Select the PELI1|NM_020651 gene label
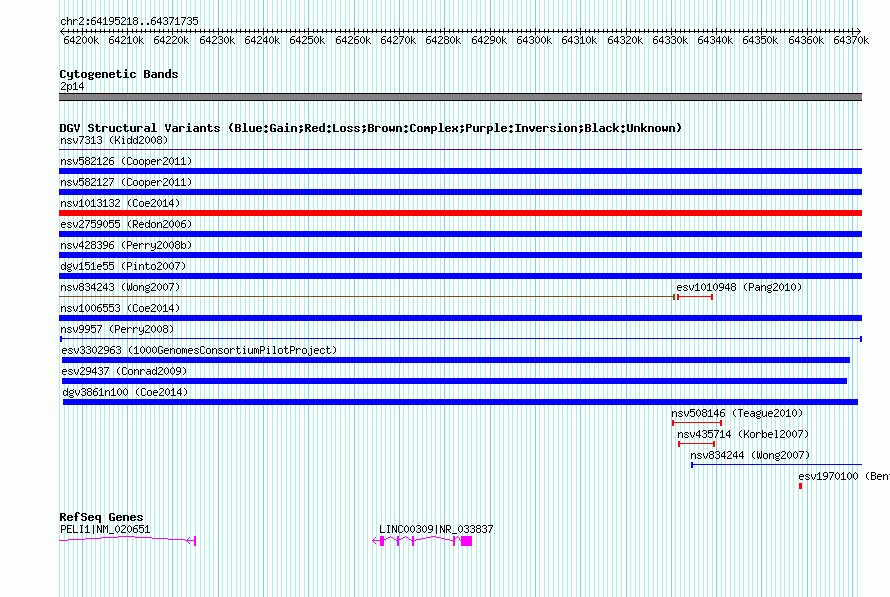The image size is (890, 597). point(105,529)
